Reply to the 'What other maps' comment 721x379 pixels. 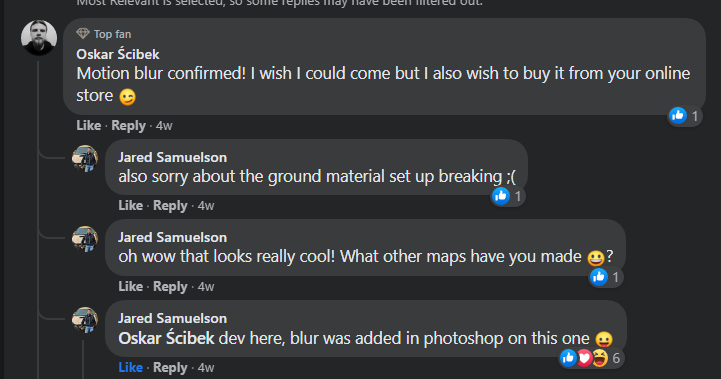click(x=170, y=287)
